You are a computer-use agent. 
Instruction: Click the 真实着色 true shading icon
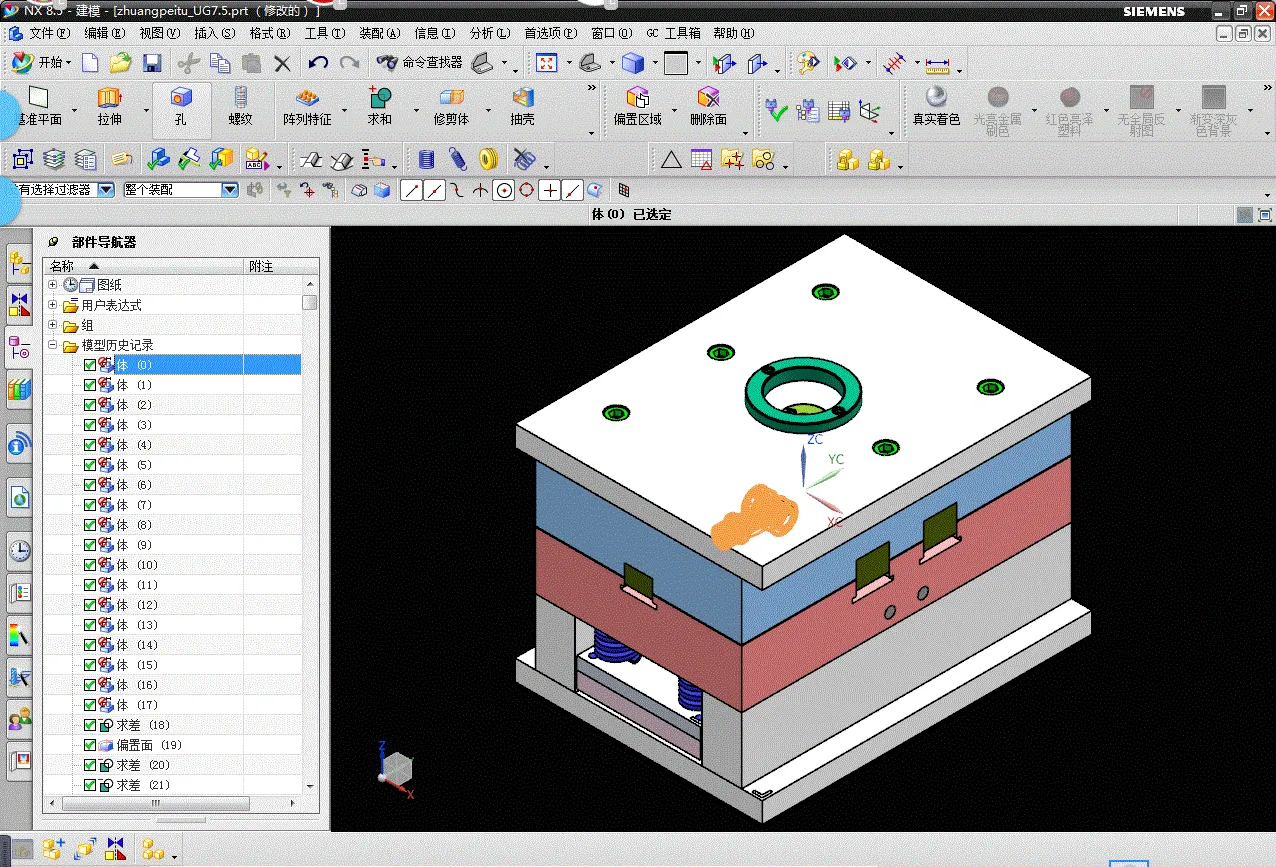click(936, 108)
